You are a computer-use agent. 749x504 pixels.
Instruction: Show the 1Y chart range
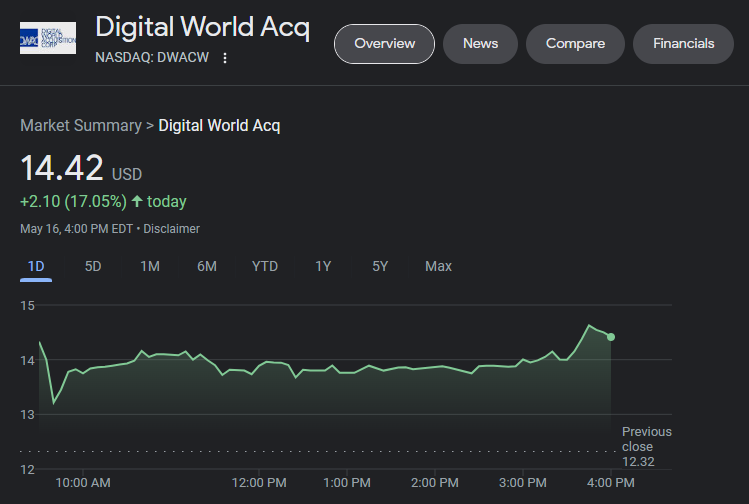point(323,266)
